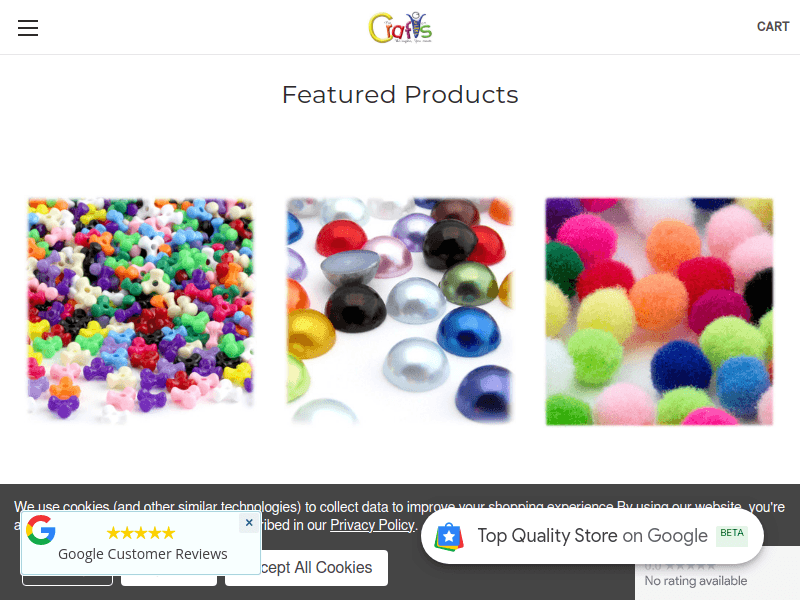Image resolution: width=800 pixels, height=600 pixels.
Task: Click the BETA label on the Google badge
Action: (x=732, y=535)
